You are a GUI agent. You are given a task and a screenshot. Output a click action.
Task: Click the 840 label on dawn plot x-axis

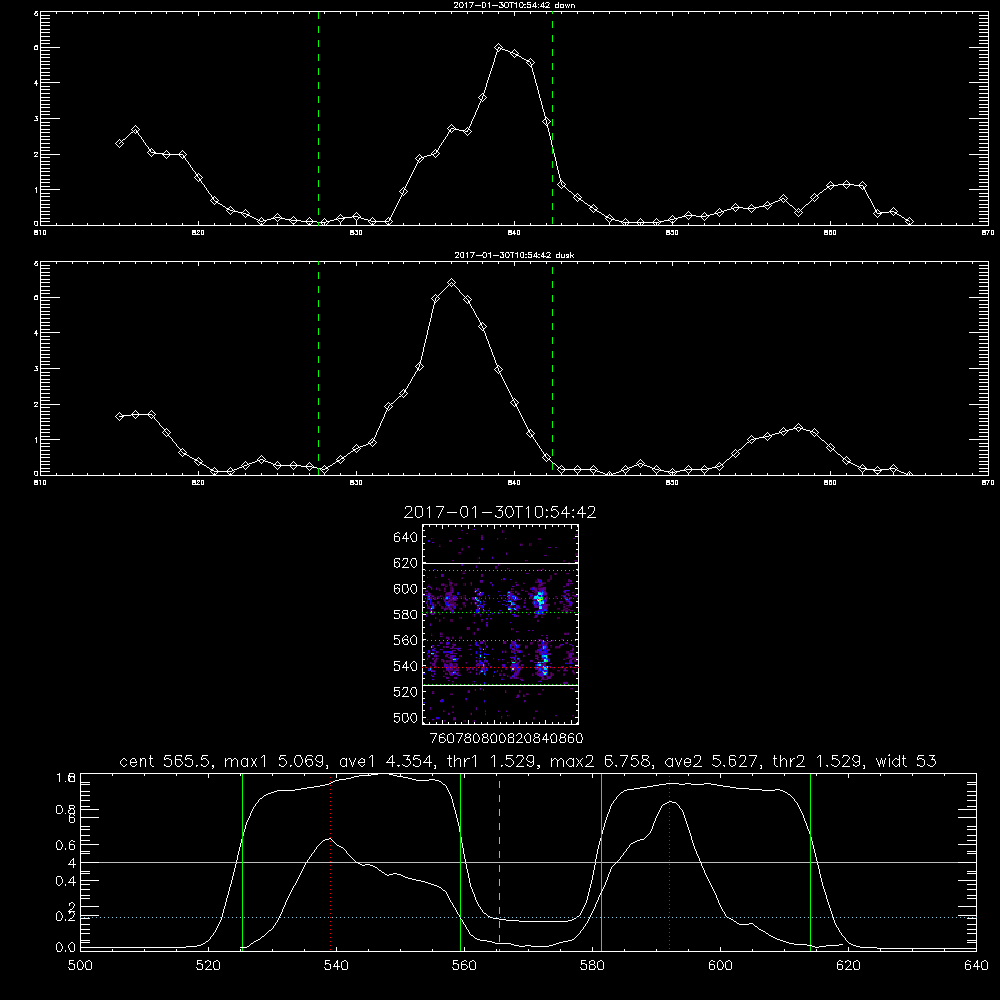515,233
